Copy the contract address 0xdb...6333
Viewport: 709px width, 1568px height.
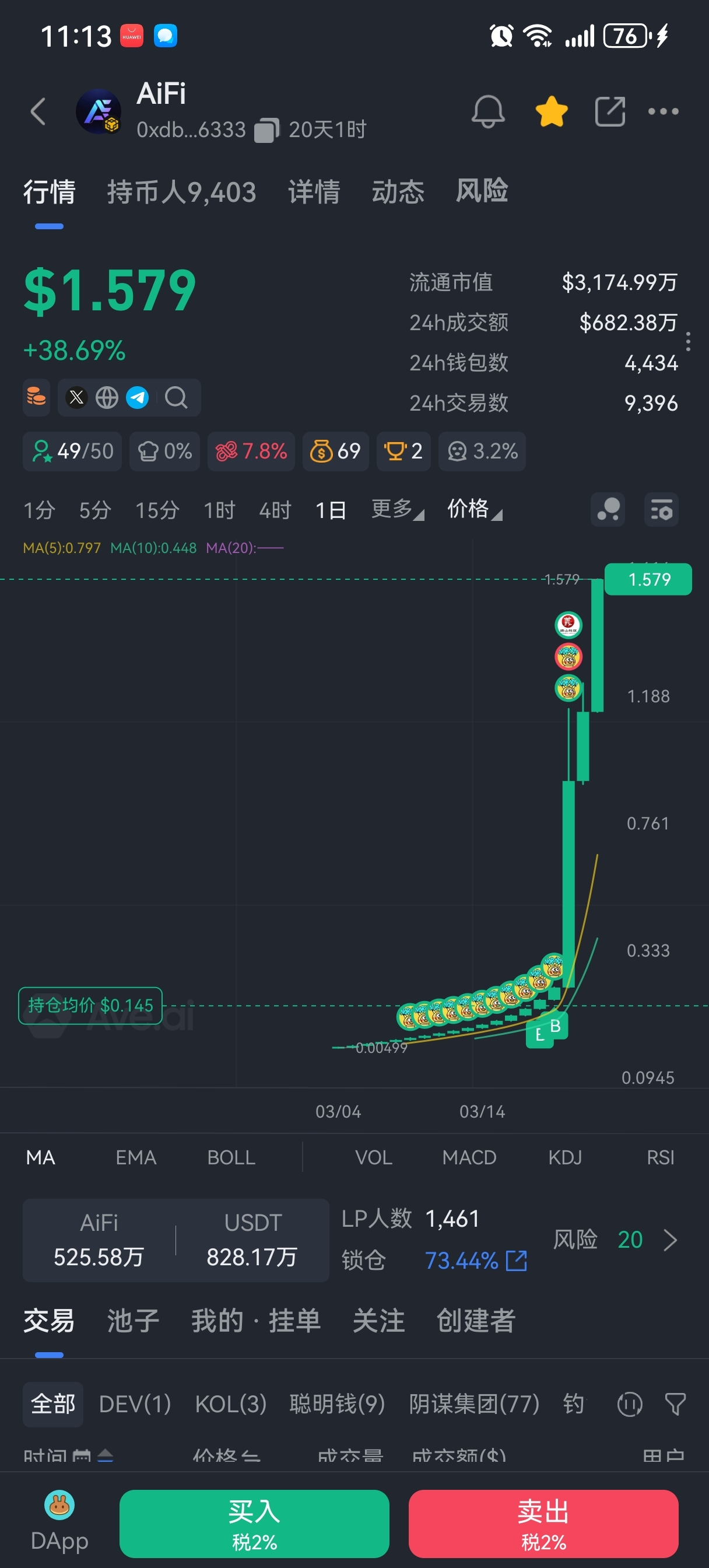[266, 129]
